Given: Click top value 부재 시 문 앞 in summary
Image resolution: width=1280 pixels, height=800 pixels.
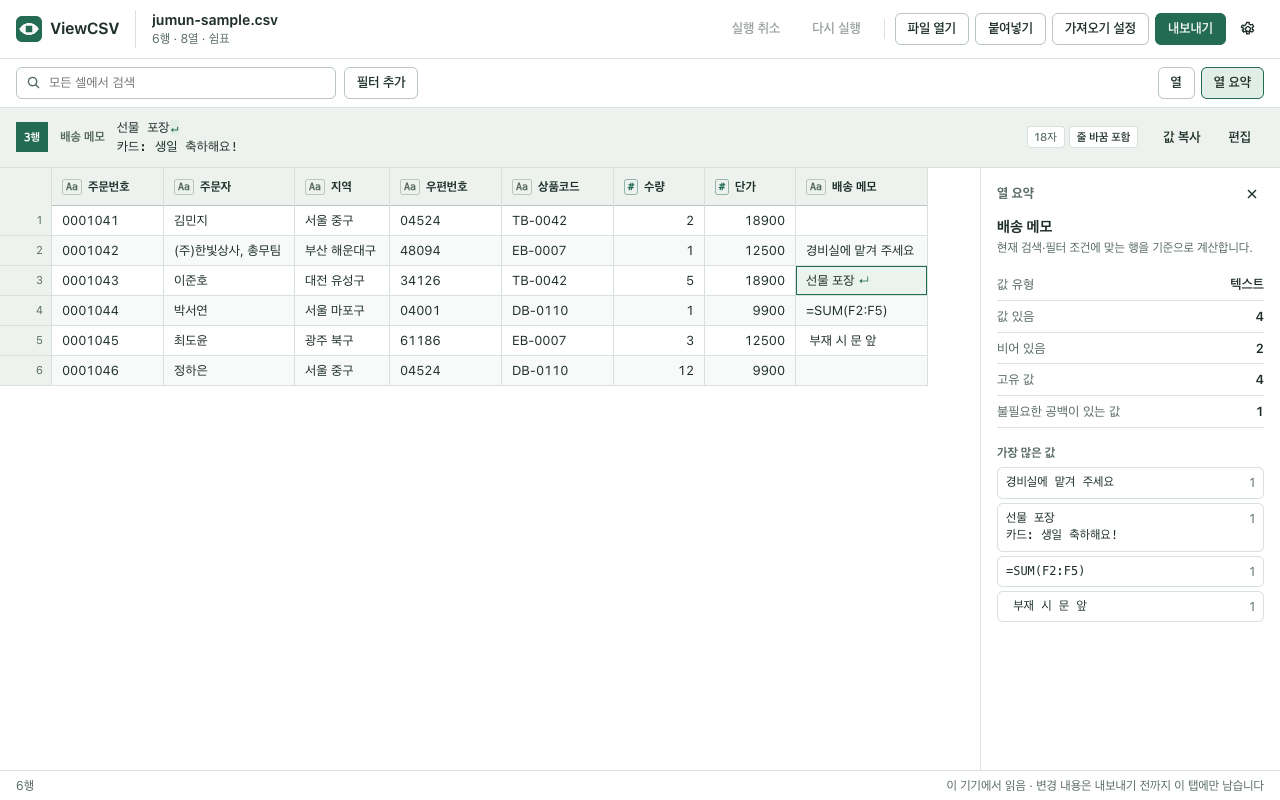Looking at the screenshot, I should 1130,607.
